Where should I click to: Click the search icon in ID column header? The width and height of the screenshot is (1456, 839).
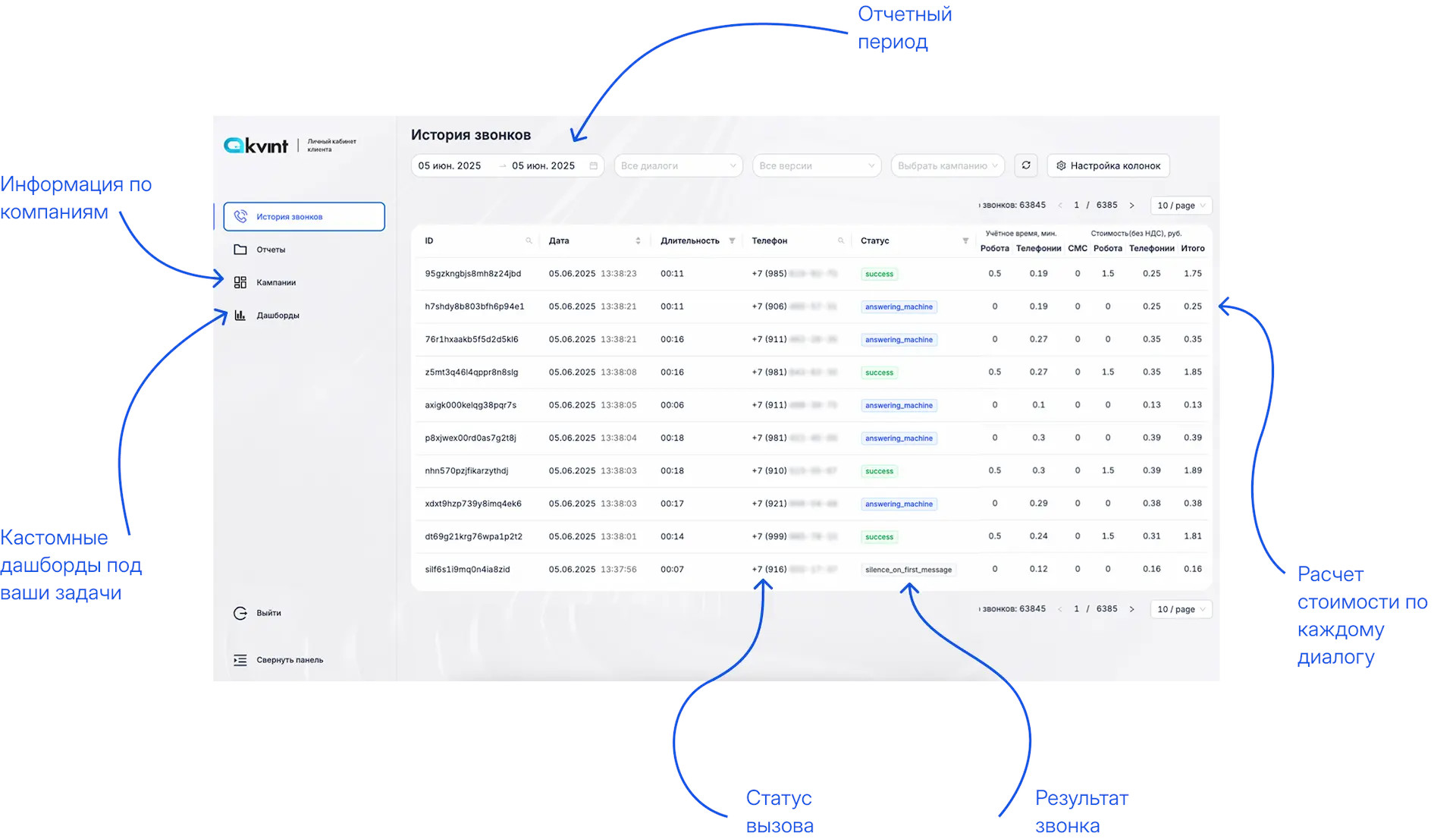point(529,241)
